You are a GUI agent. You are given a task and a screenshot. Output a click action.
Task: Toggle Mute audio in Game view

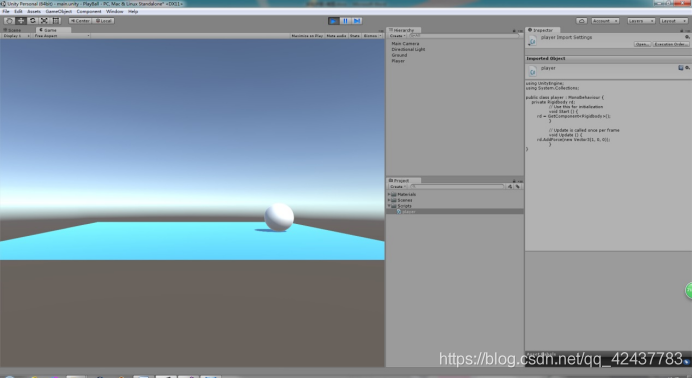coord(336,36)
